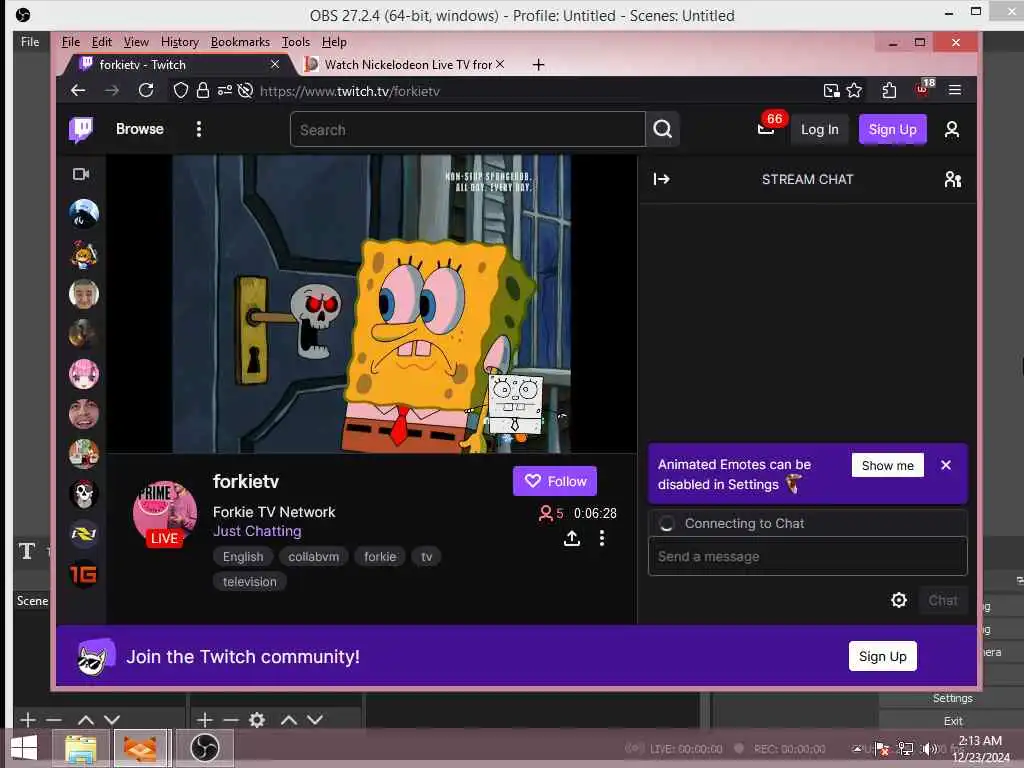Image resolution: width=1024 pixels, height=768 pixels.
Task: Open the orange 1G channel avatar
Action: click(84, 574)
